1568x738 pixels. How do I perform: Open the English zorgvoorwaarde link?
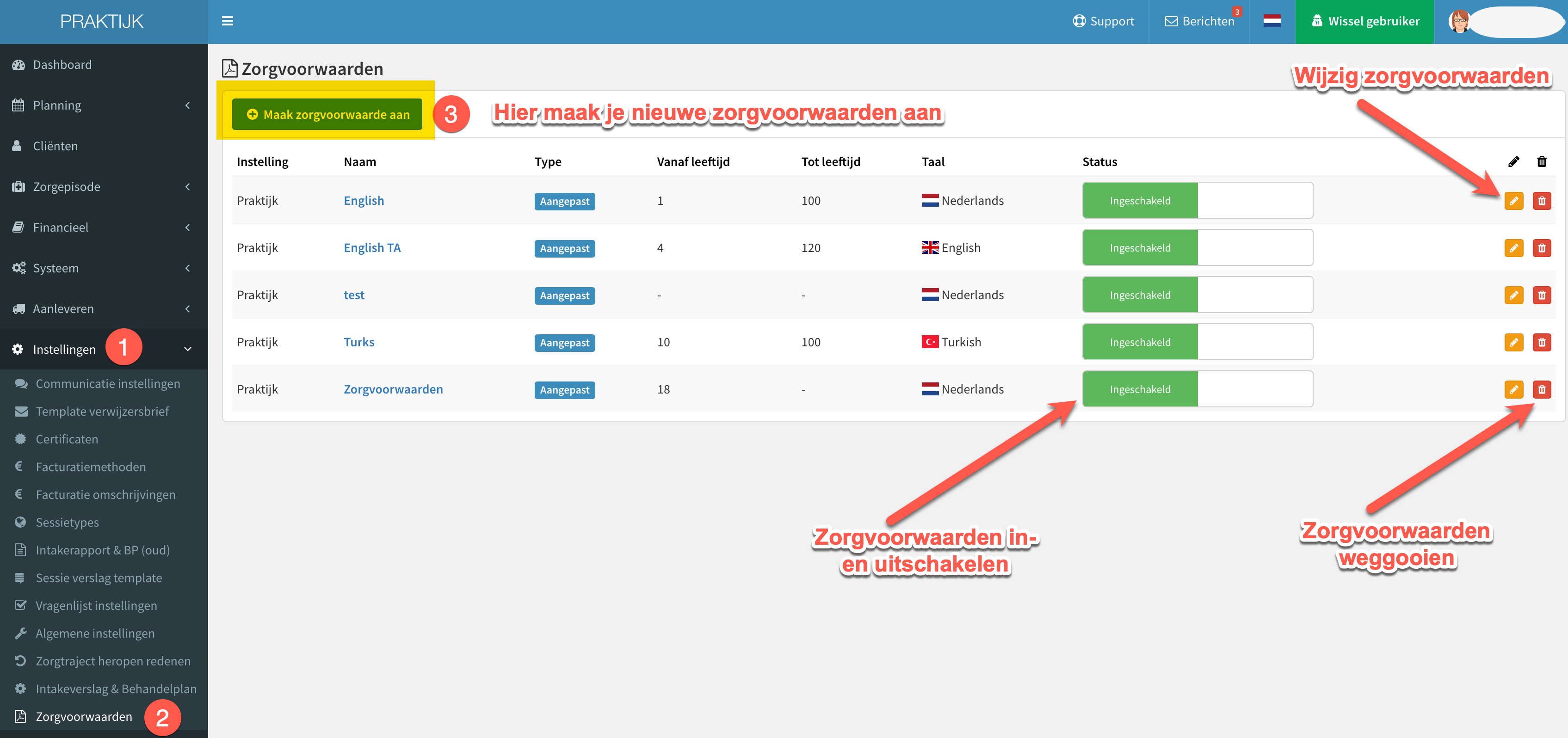click(x=364, y=200)
